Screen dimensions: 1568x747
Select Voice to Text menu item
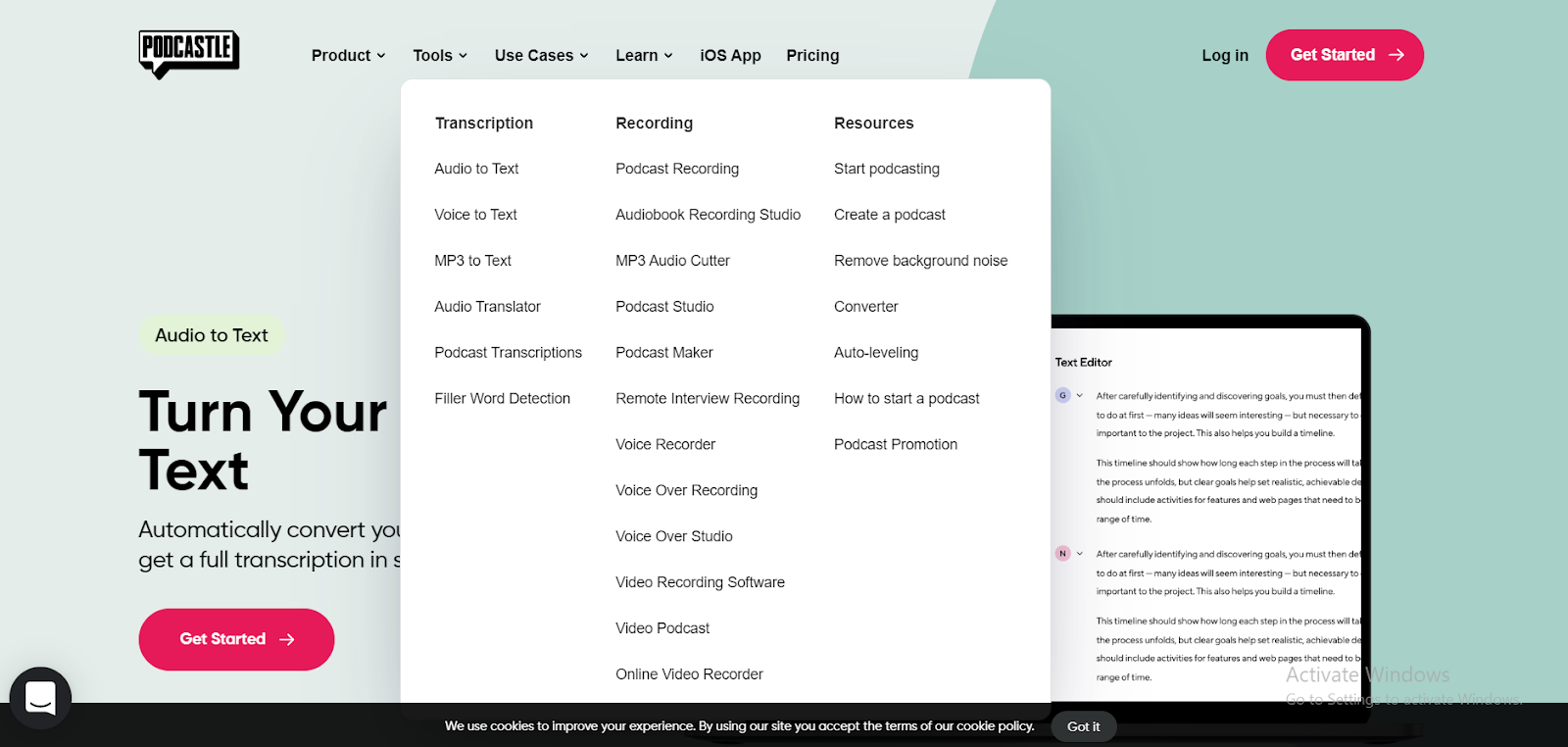475,215
